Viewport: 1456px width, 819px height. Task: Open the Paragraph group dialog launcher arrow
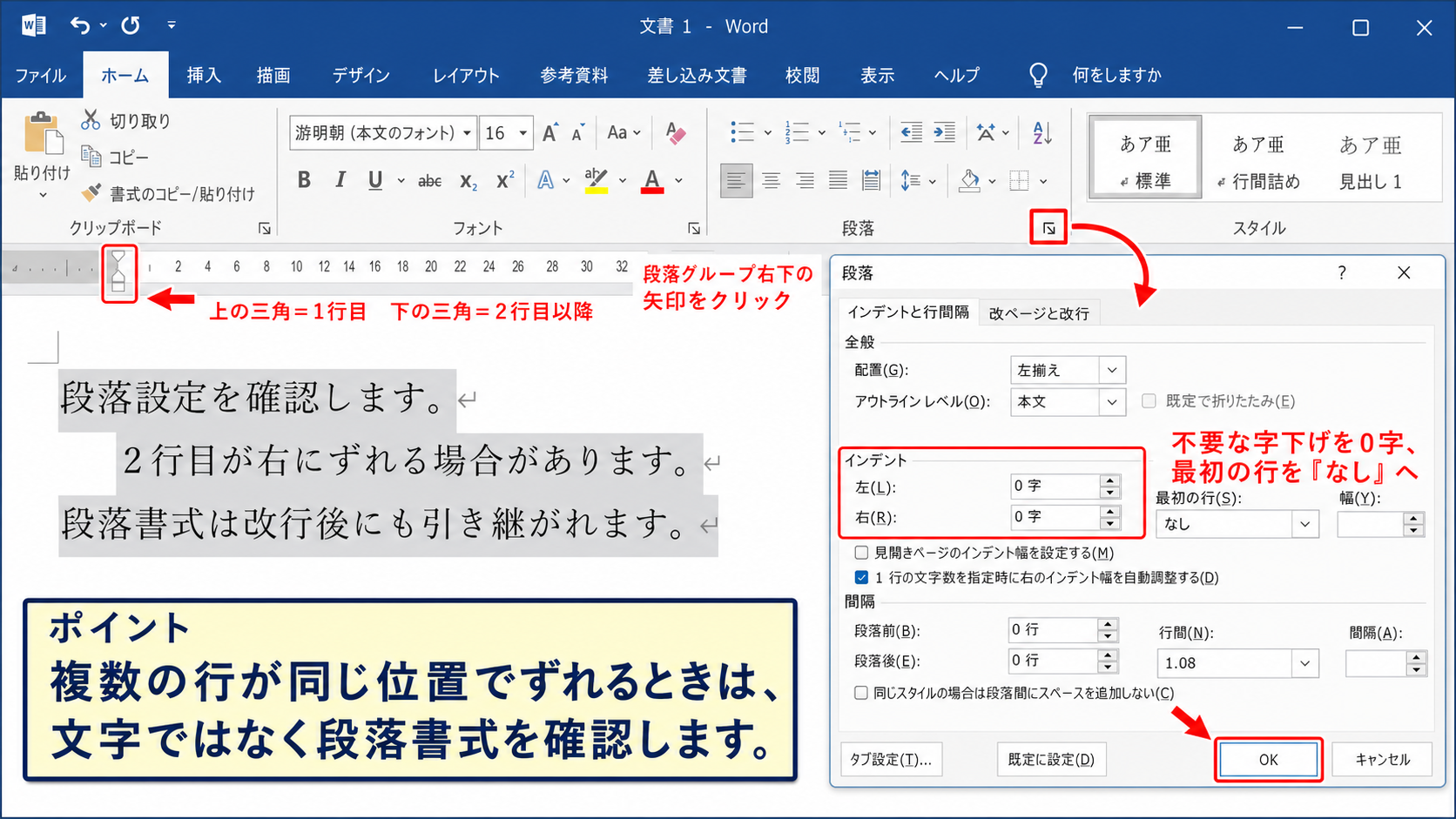tap(1049, 229)
